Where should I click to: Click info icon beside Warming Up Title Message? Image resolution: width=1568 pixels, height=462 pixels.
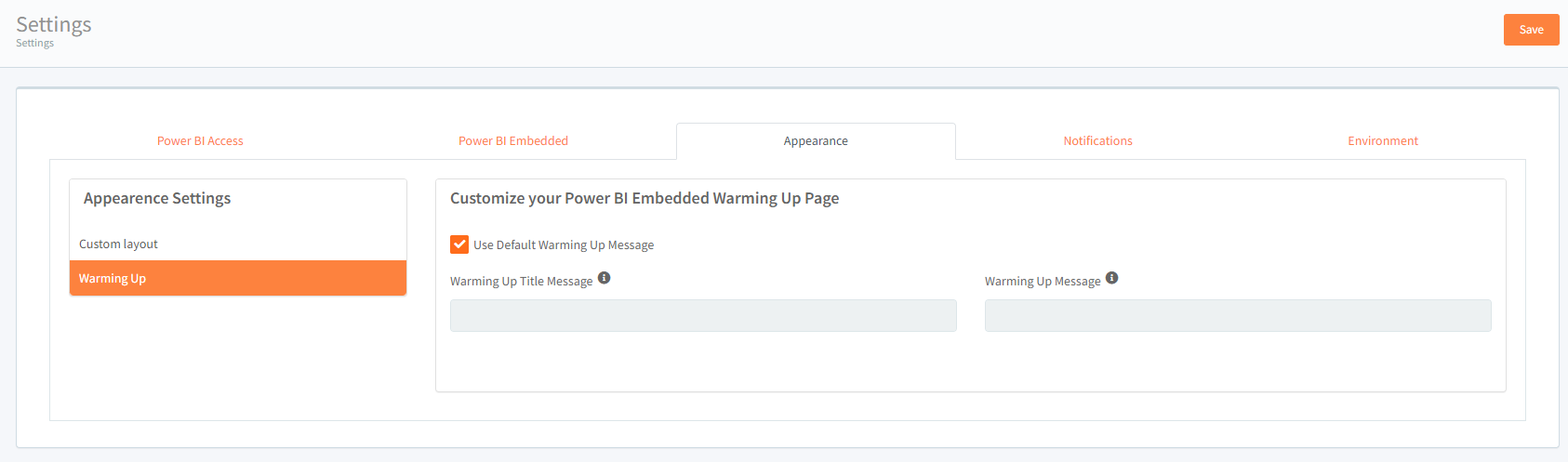604,278
